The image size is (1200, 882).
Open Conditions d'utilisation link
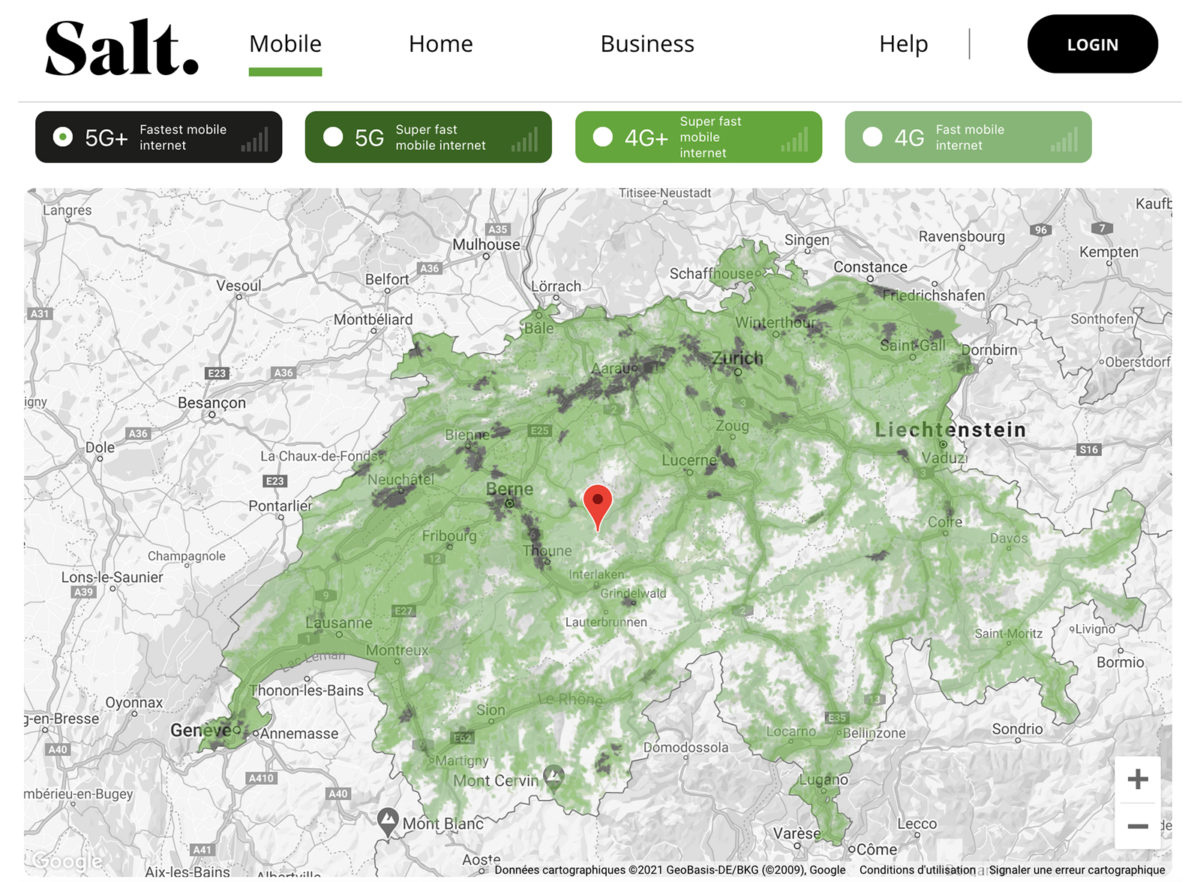(917, 870)
